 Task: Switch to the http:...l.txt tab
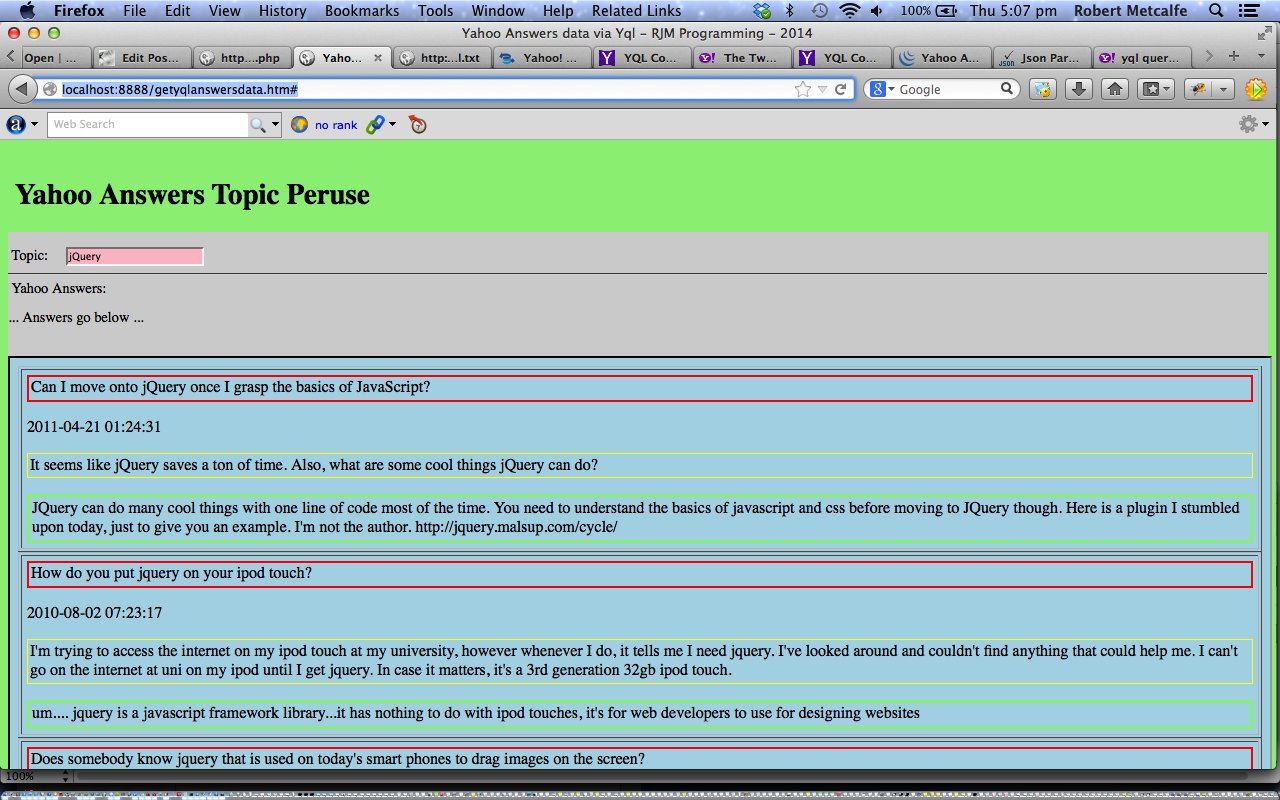[442, 57]
